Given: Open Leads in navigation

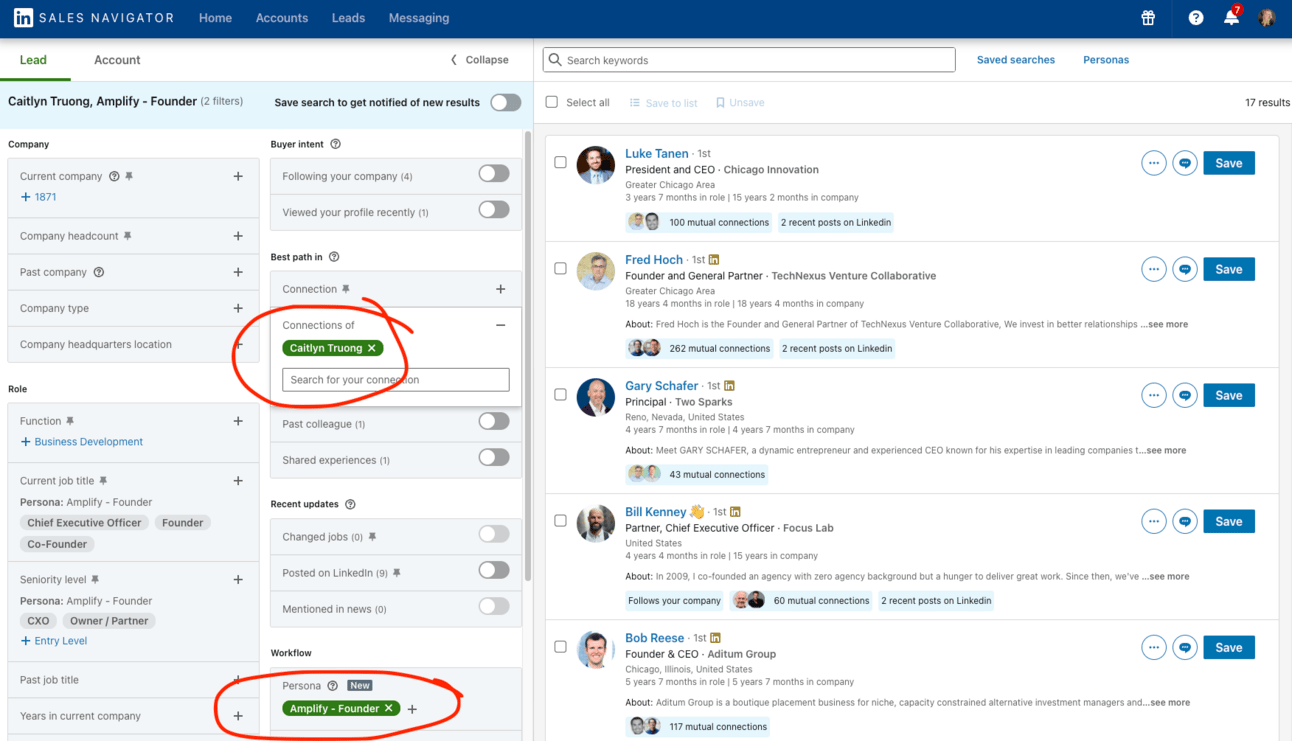Looking at the screenshot, I should pyautogui.click(x=348, y=18).
